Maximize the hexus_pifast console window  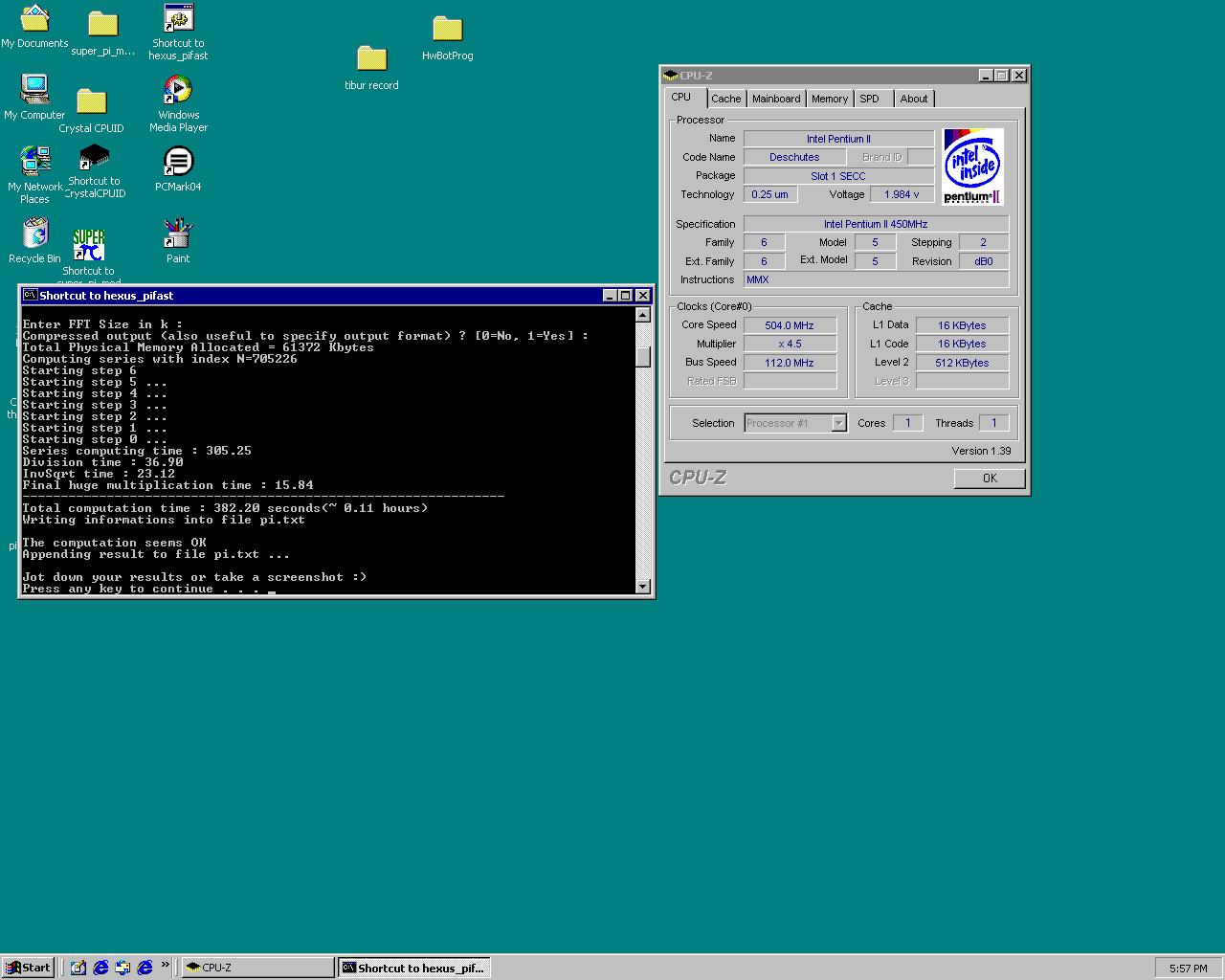click(x=626, y=296)
